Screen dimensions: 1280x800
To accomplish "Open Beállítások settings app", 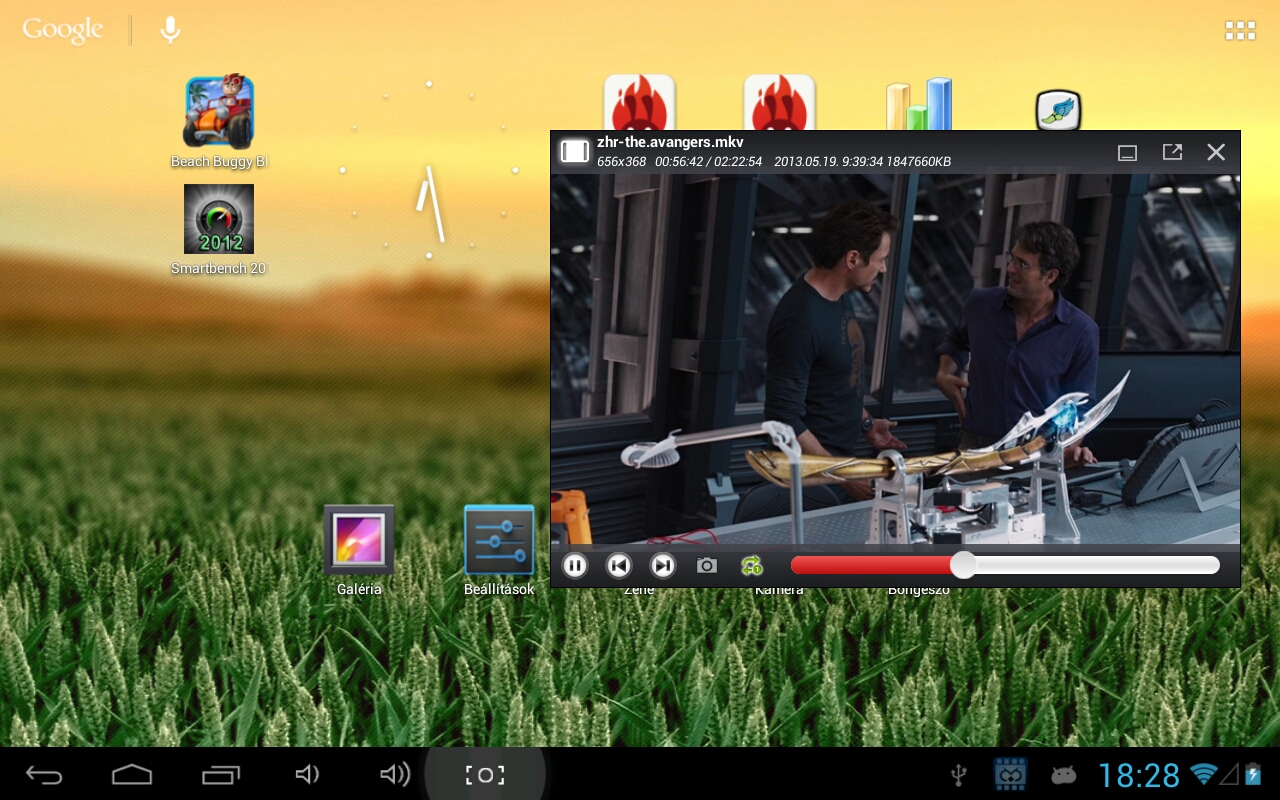I will pyautogui.click(x=499, y=541).
